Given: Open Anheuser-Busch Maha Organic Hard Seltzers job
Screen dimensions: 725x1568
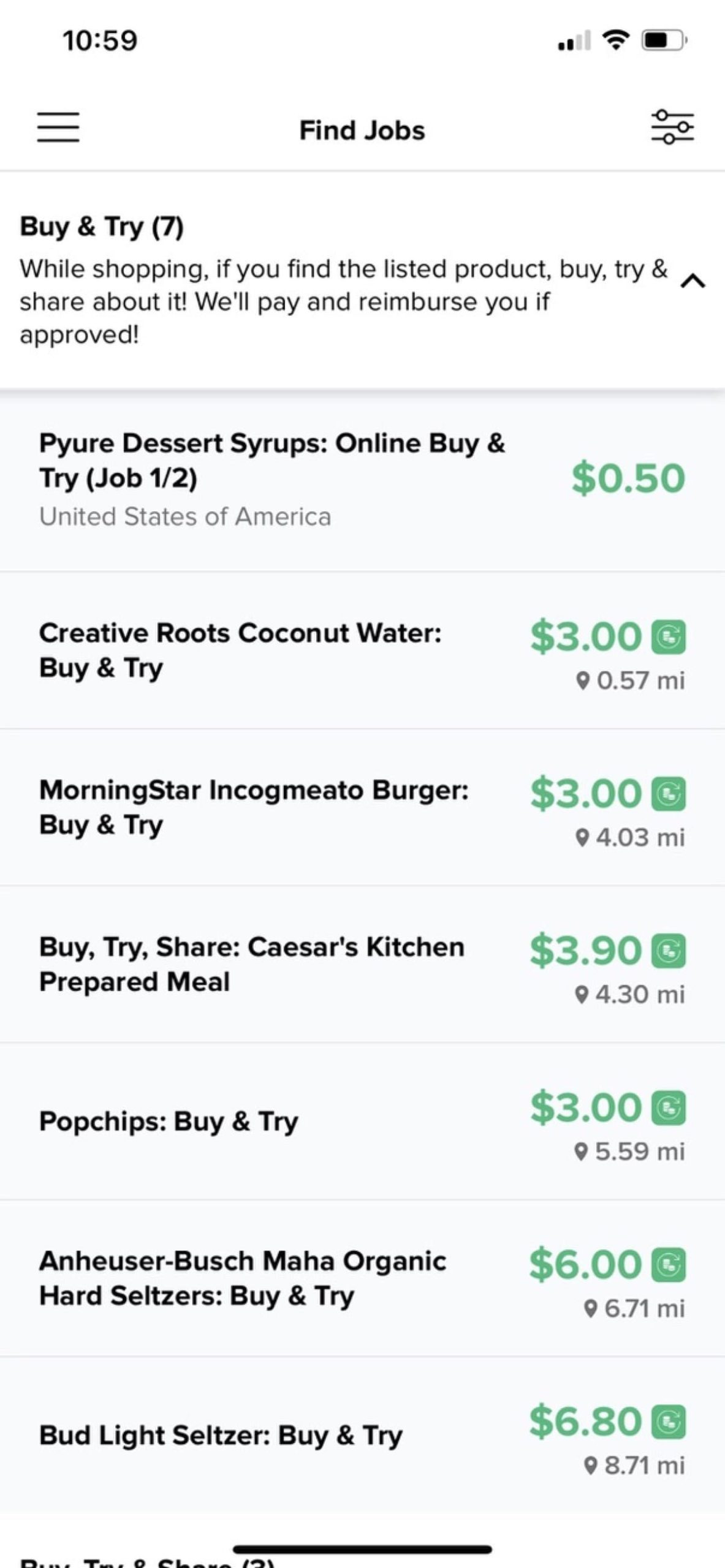Looking at the screenshot, I should (x=243, y=1278).
